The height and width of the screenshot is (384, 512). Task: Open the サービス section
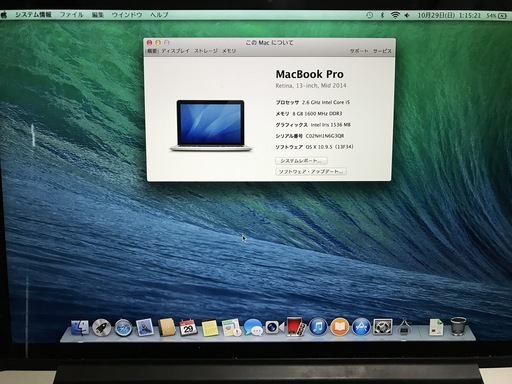382,51
